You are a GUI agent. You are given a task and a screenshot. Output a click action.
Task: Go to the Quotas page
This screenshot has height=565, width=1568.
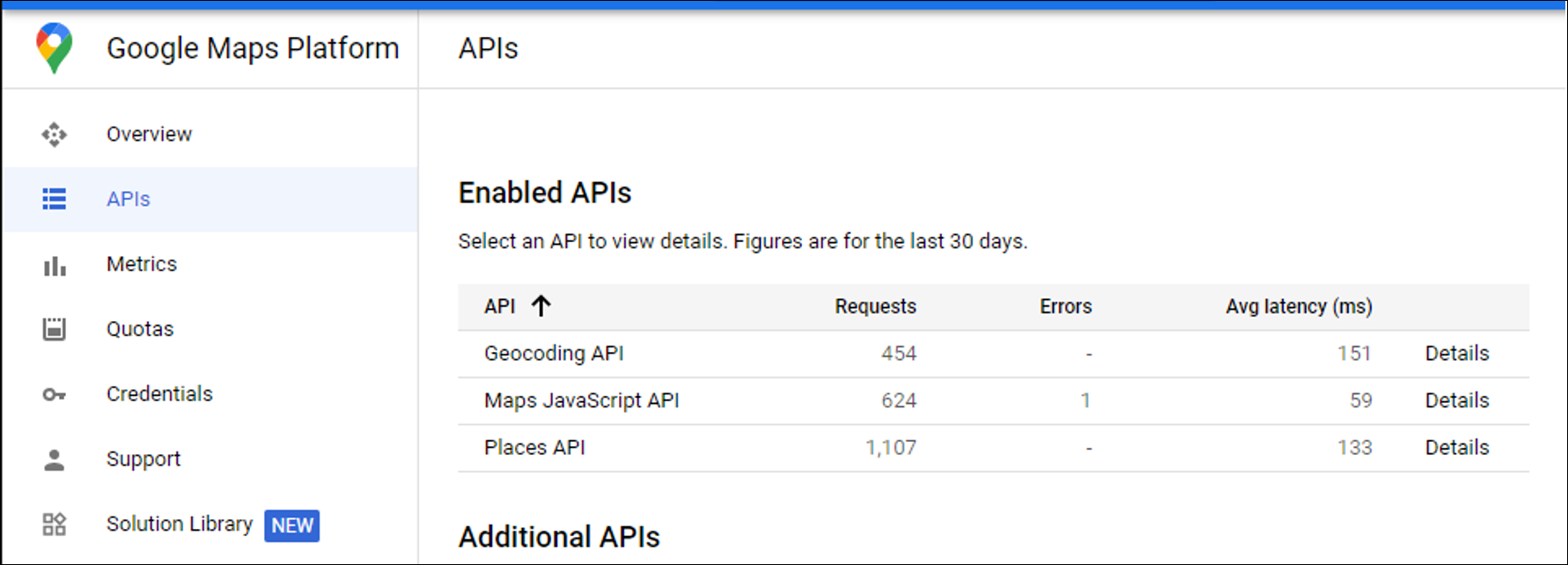[x=140, y=329]
